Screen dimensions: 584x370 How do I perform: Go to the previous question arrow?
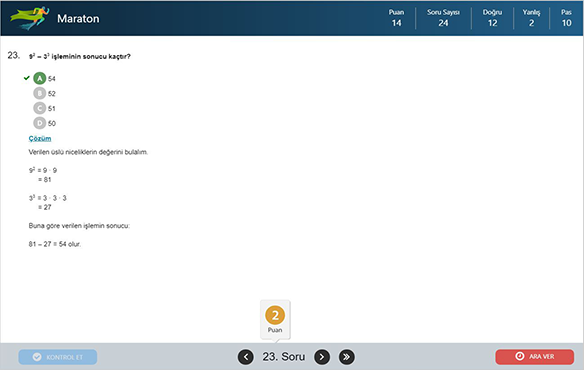(245, 357)
